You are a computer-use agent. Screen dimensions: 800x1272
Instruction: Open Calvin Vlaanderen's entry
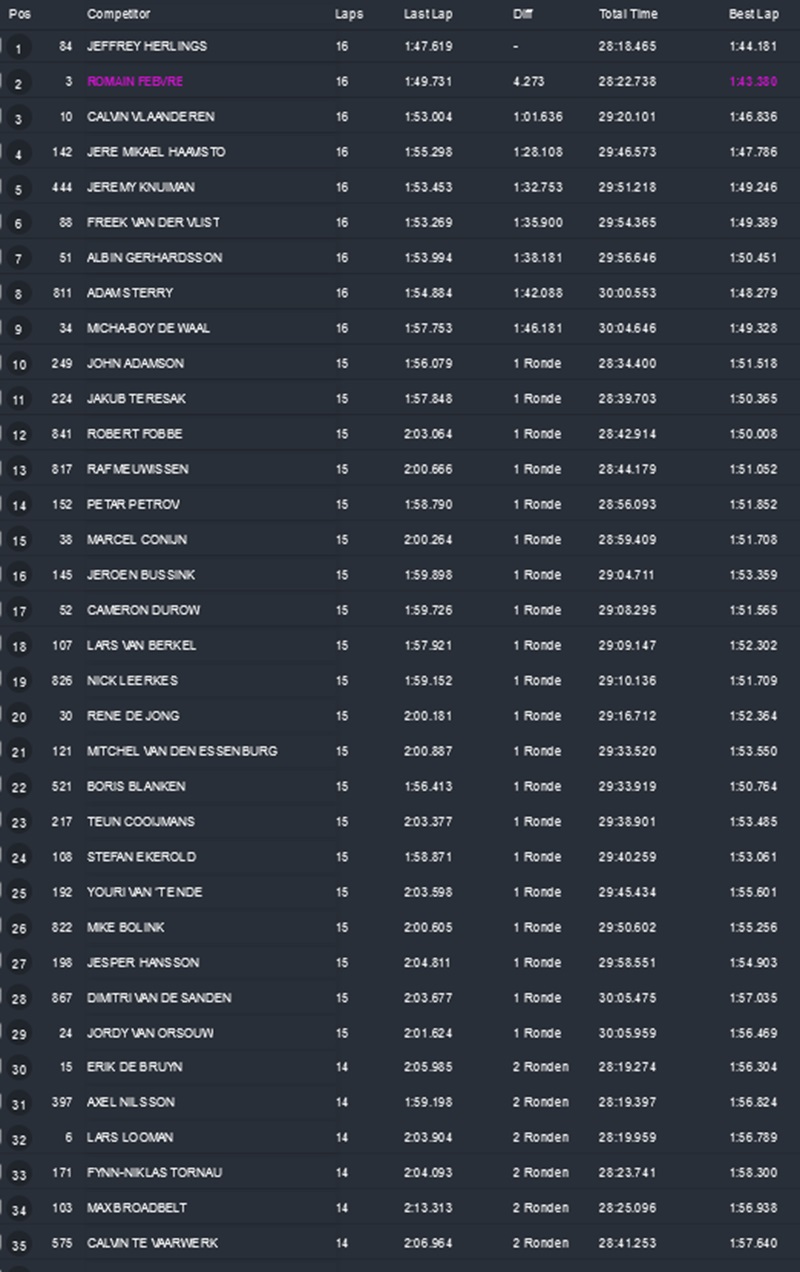(150, 117)
